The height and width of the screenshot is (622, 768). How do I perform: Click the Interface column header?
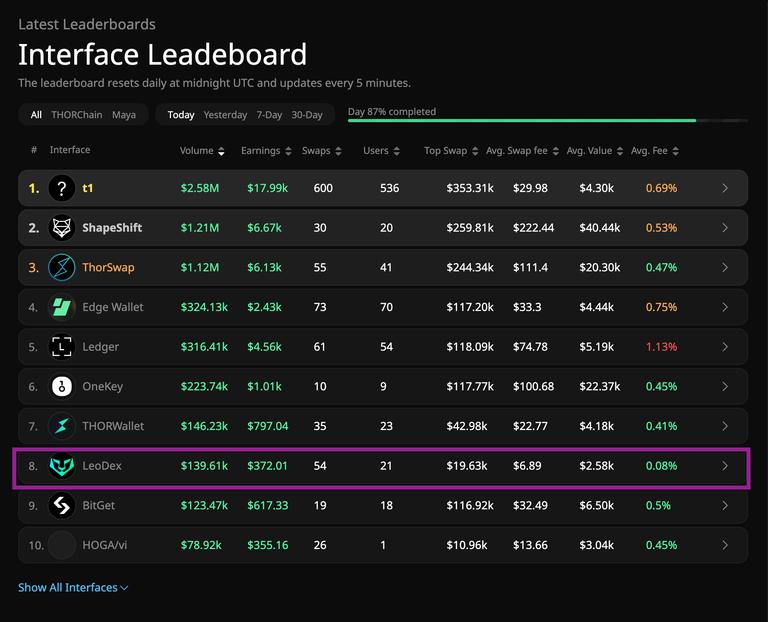70,150
